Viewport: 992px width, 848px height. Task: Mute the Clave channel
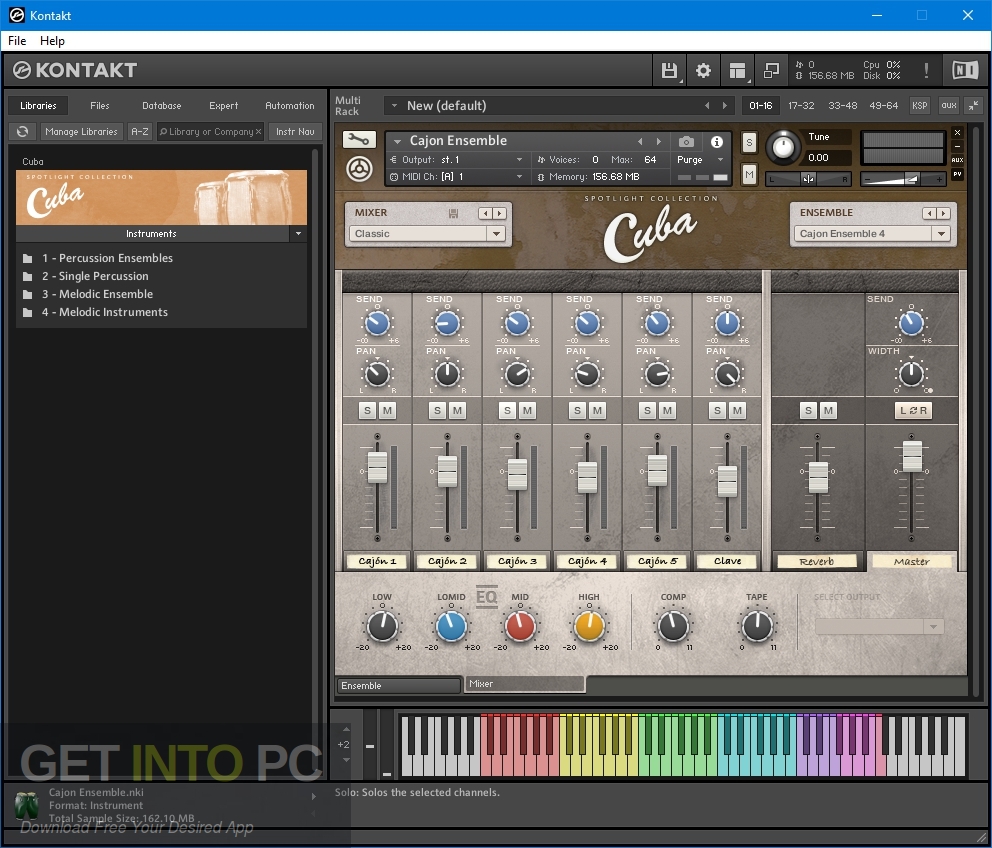coord(737,411)
